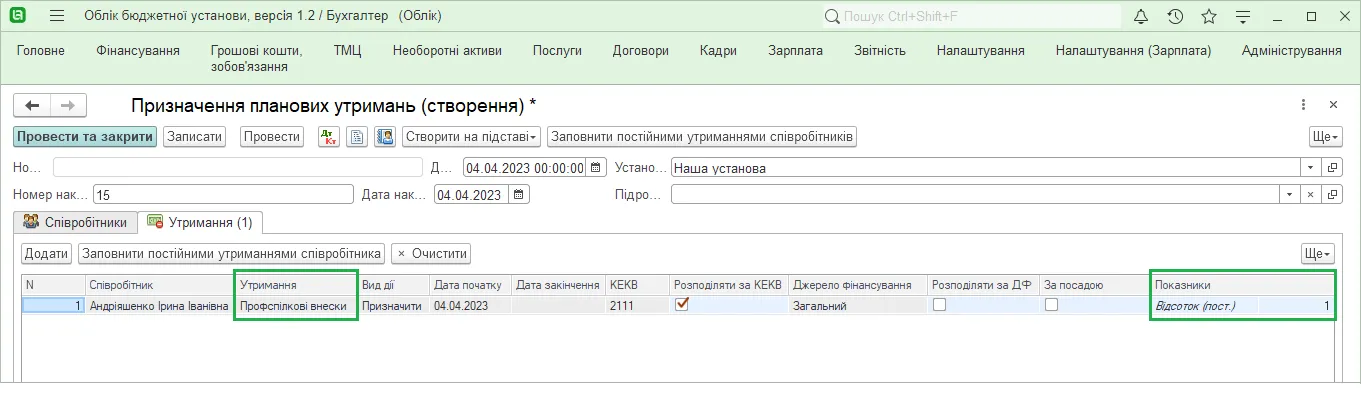Switch to the Співробітники tab
Image resolution: width=1361 pixels, height=398 pixels.
pyautogui.click(x=75, y=222)
